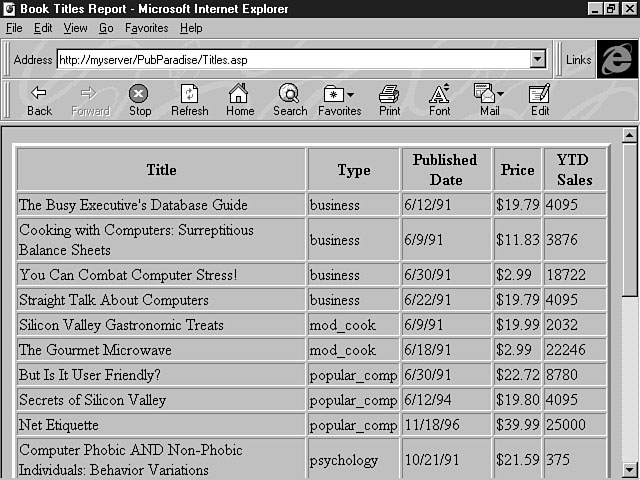Click the Back navigation icon
Screen dimensions: 640x480
pos(39,99)
